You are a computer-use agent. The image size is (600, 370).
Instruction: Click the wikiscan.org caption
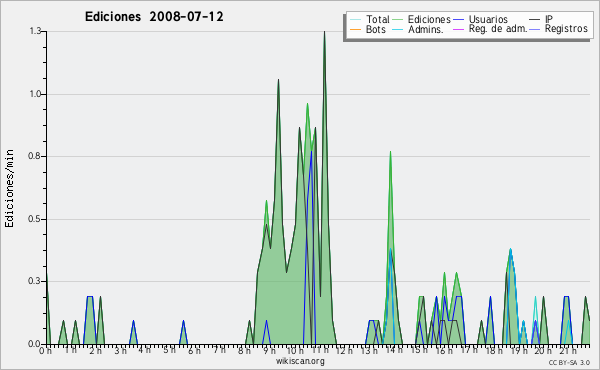(x=300, y=361)
